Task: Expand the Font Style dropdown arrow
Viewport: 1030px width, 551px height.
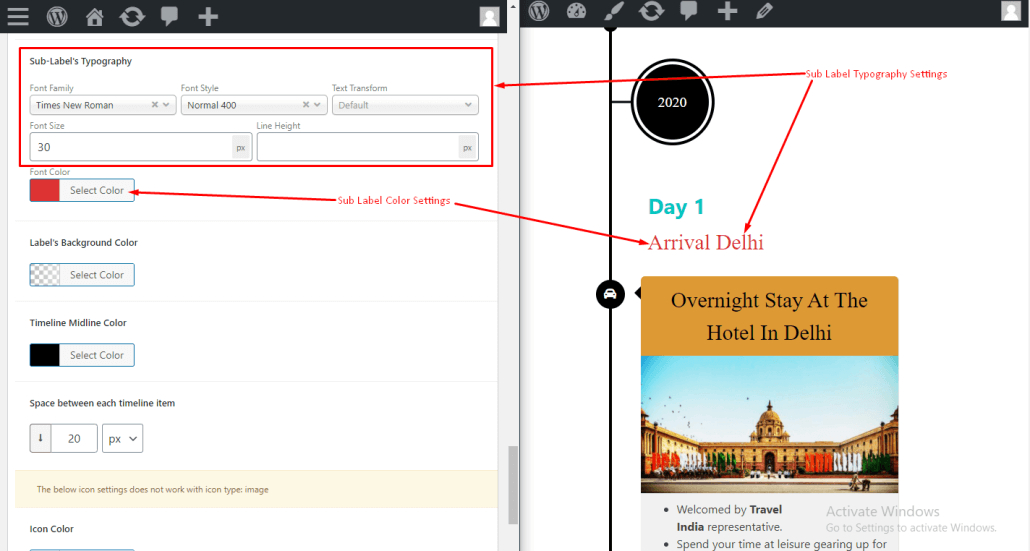Action: [318, 105]
